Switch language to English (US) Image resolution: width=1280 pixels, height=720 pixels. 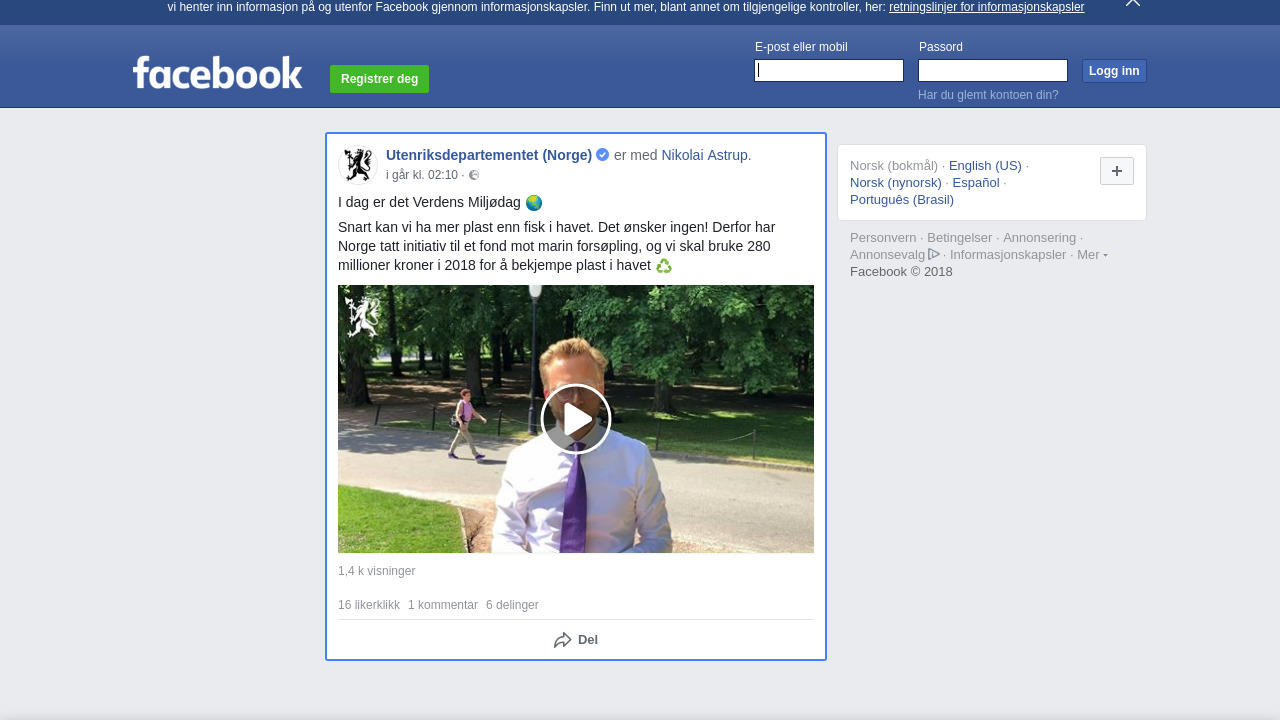click(985, 166)
